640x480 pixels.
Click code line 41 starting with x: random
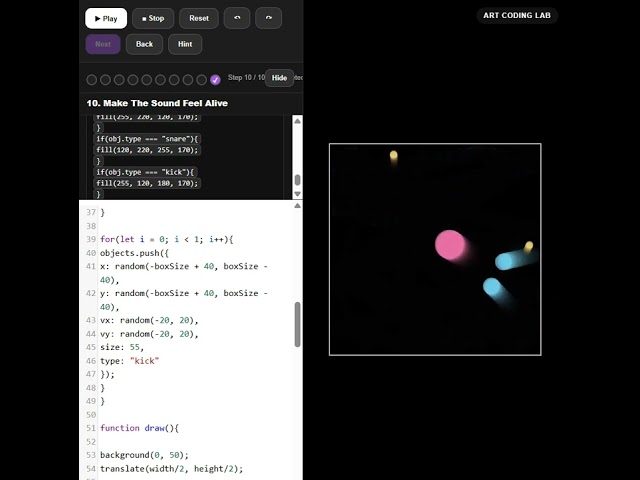point(184,273)
